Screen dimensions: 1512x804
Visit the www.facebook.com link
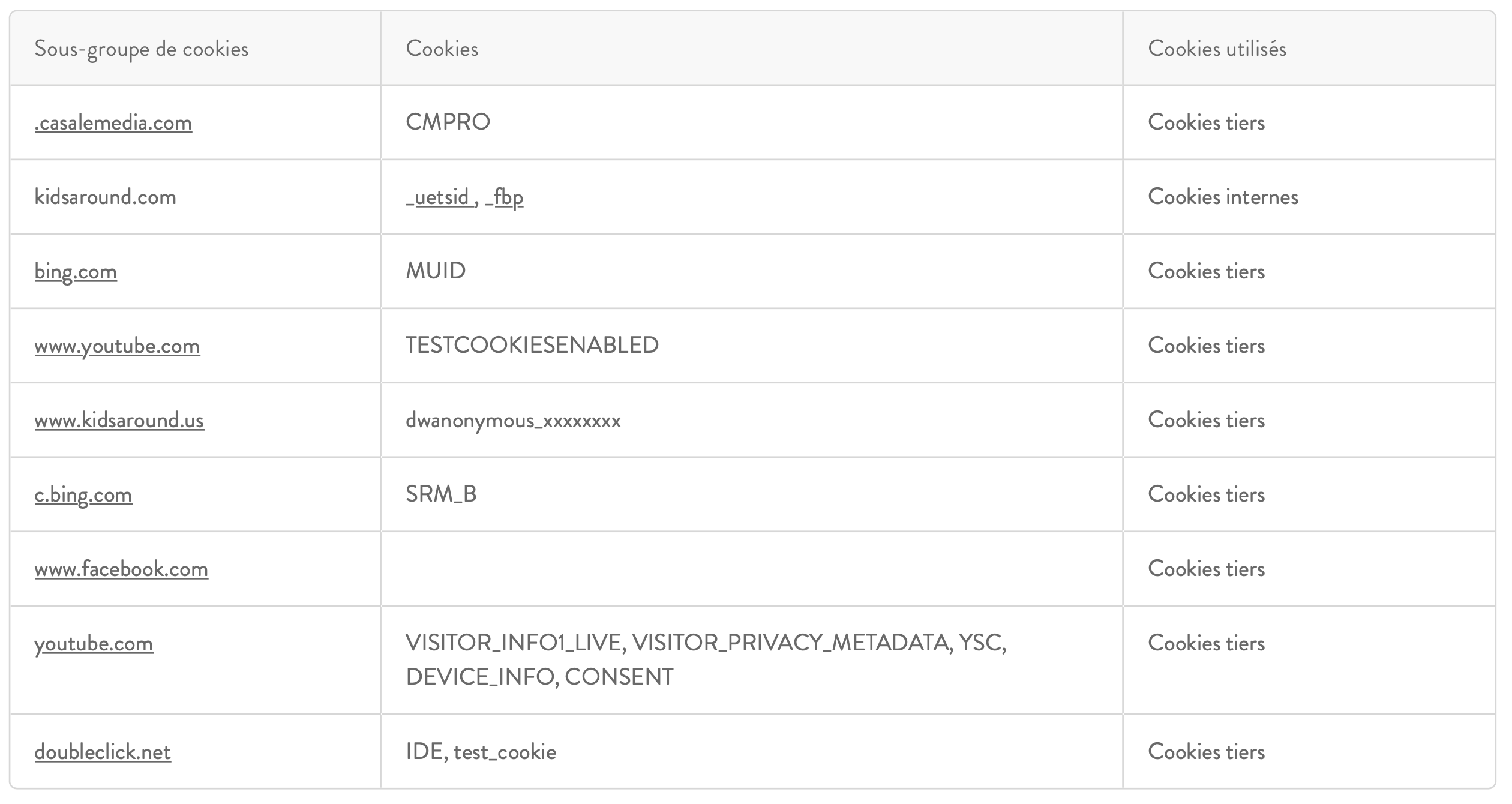click(121, 569)
